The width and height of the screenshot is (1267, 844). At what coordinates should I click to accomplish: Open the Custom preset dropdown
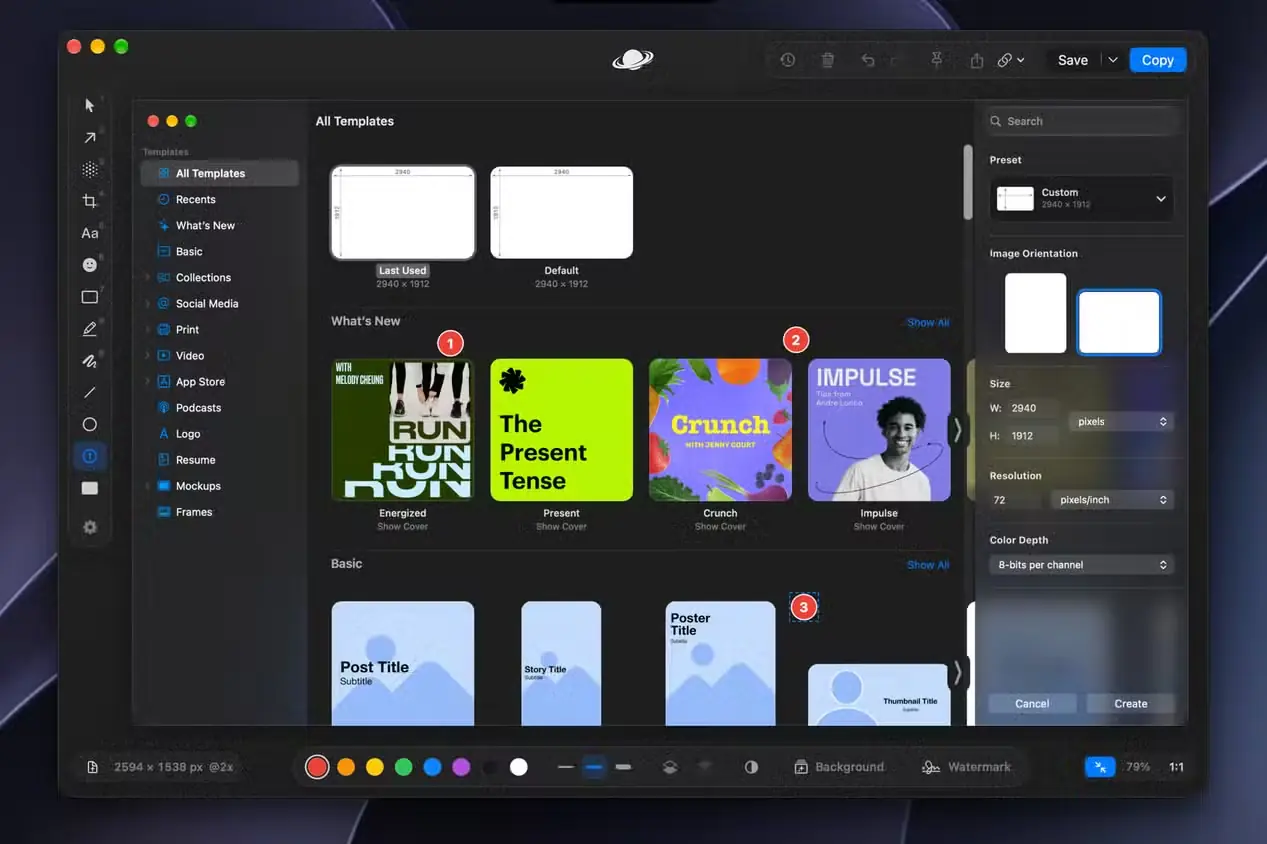tap(1081, 198)
